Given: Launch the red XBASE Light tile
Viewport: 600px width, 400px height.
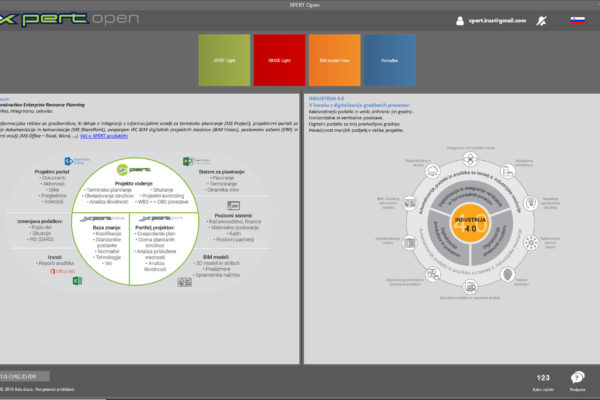Looking at the screenshot, I should pyautogui.click(x=279, y=59).
